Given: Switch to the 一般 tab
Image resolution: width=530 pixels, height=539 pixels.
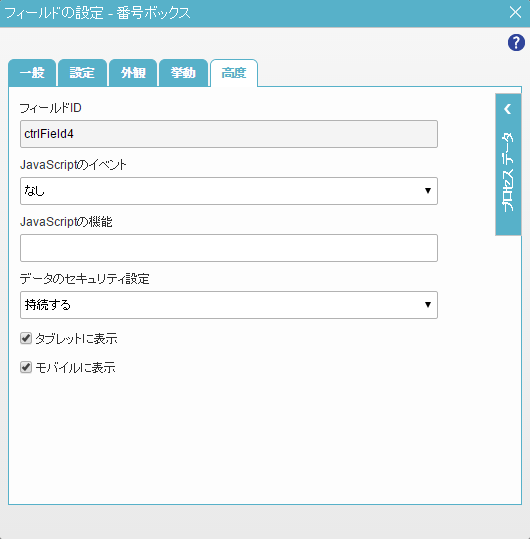Looking at the screenshot, I should (32, 73).
